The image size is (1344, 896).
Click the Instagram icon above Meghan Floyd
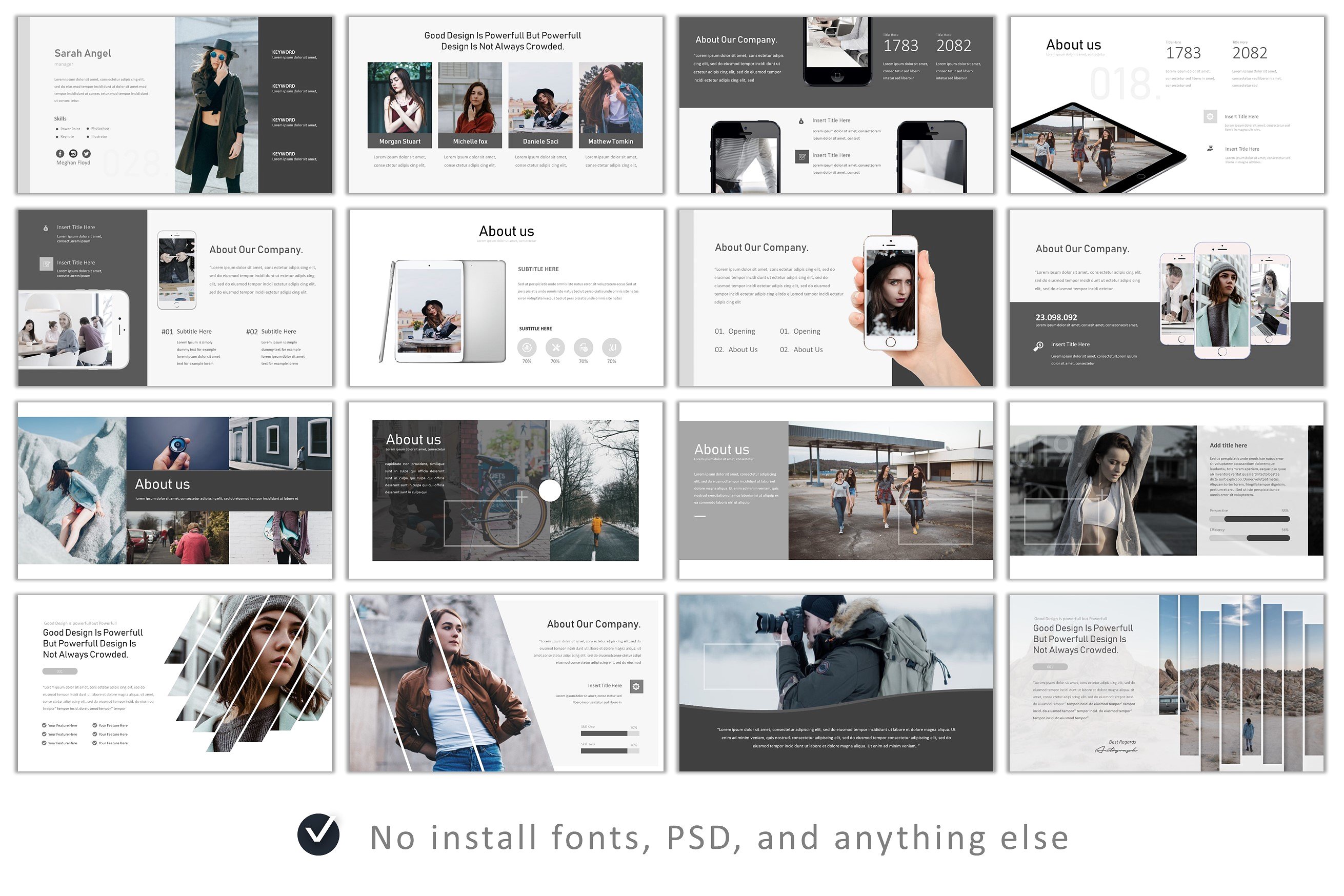[x=73, y=154]
